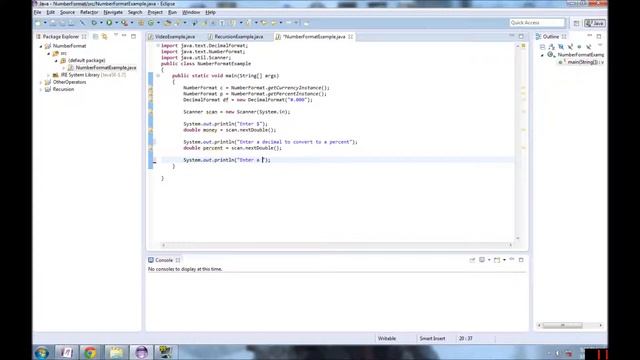Click the Save toolbar icon

tap(53, 23)
